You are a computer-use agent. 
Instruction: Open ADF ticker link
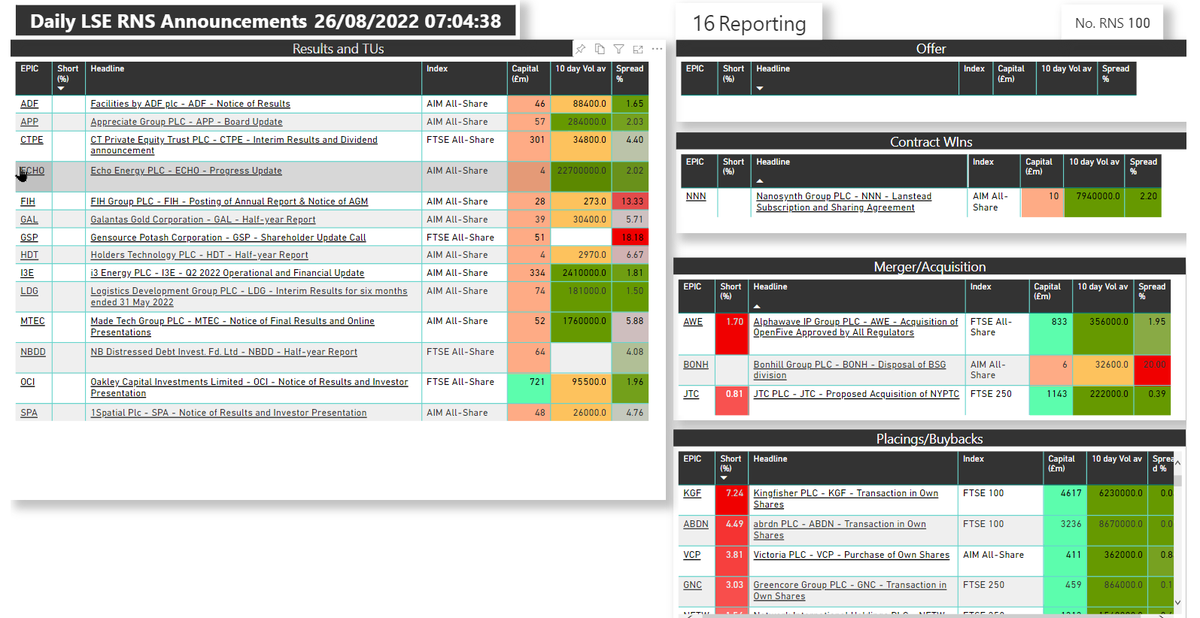point(29,103)
